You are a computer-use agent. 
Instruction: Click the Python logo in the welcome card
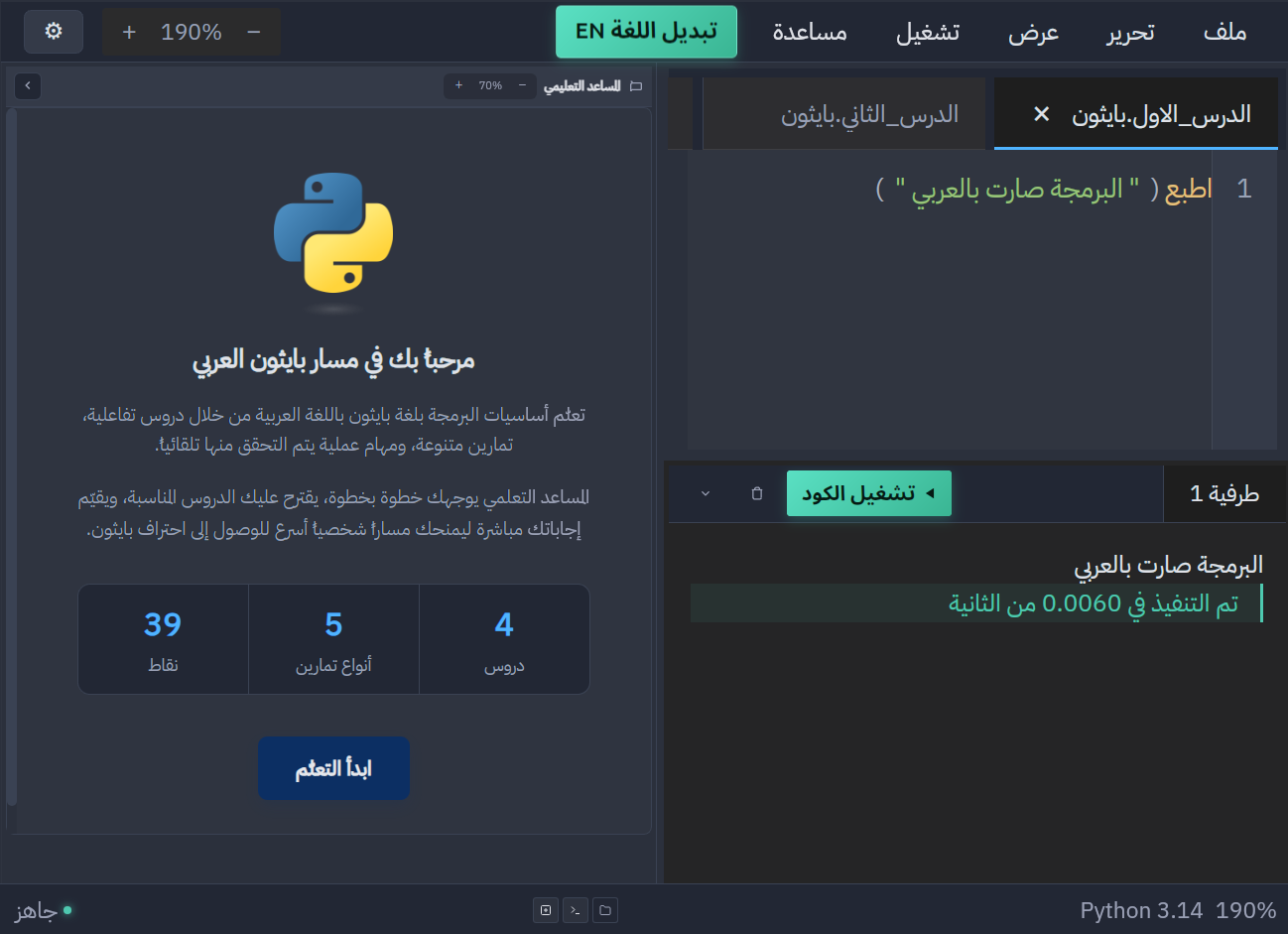click(333, 233)
